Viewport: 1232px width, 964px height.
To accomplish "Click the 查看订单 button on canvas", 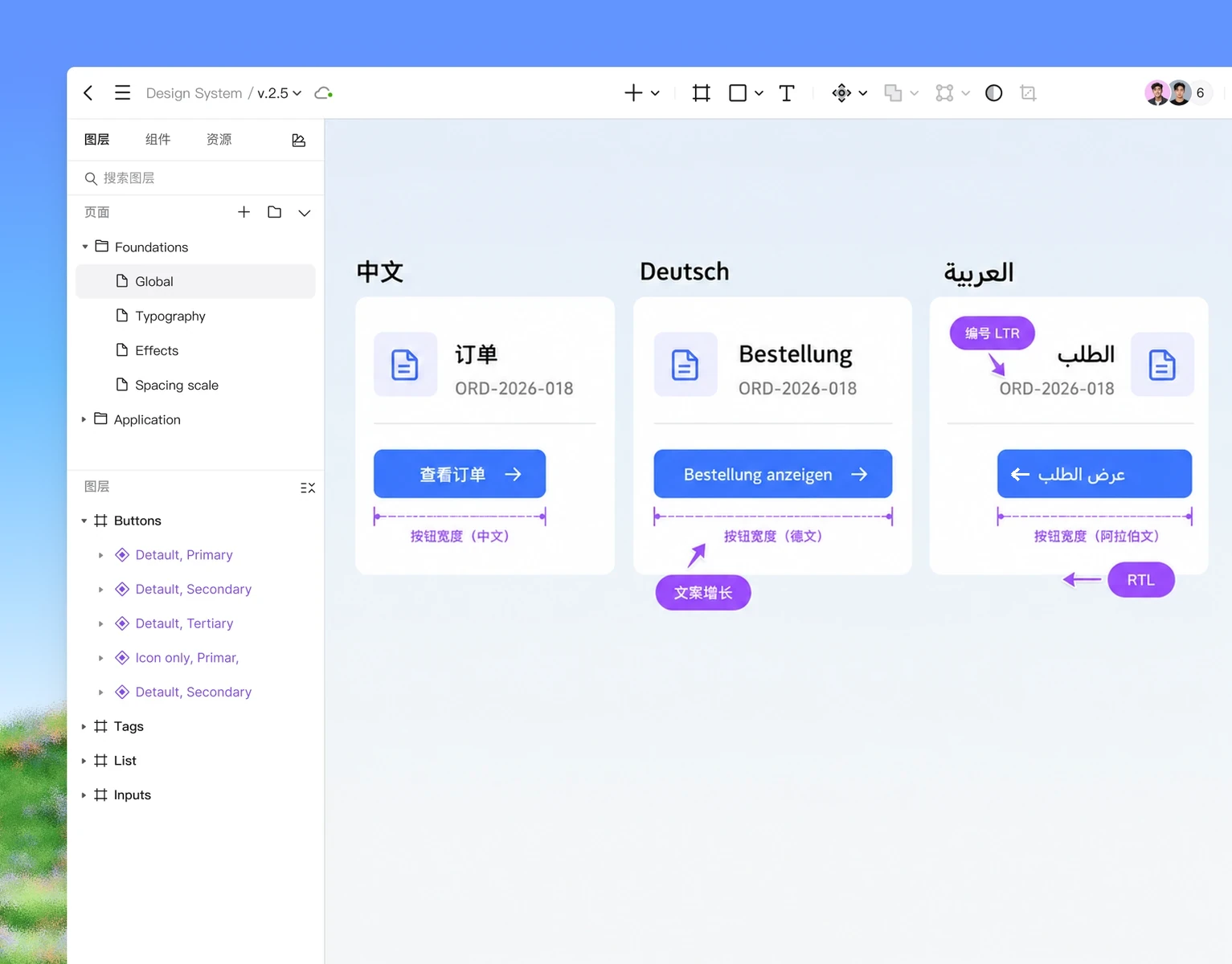I will click(x=460, y=474).
